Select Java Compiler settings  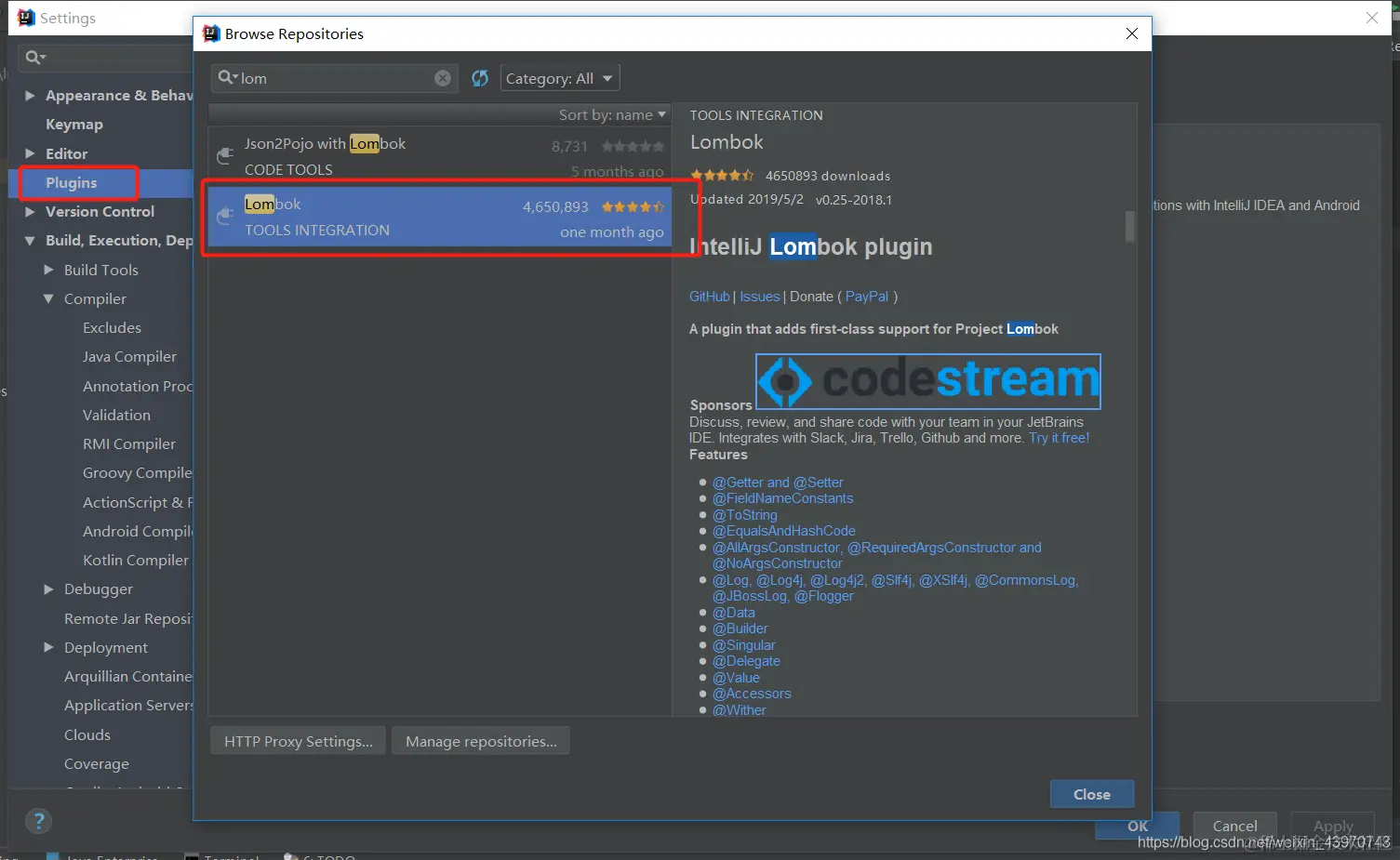[129, 357]
